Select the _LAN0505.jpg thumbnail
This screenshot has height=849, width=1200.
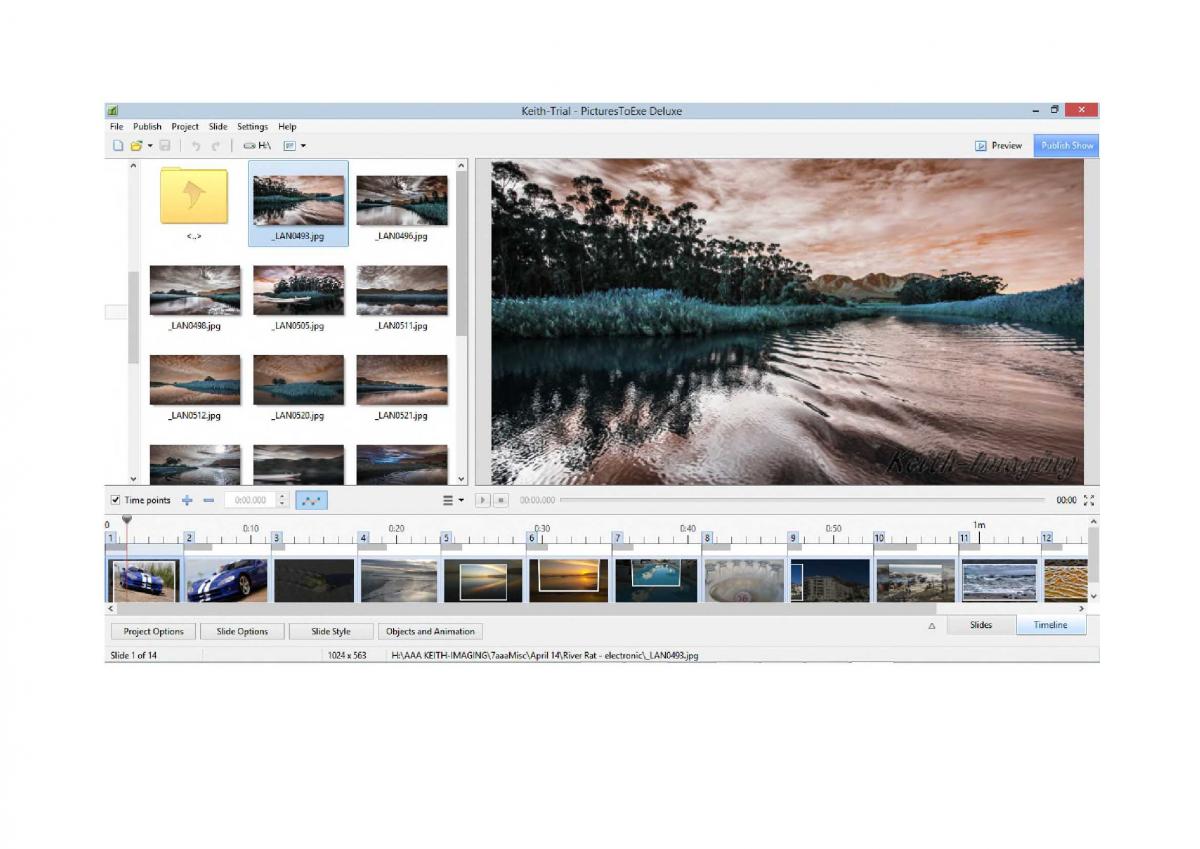click(x=298, y=290)
